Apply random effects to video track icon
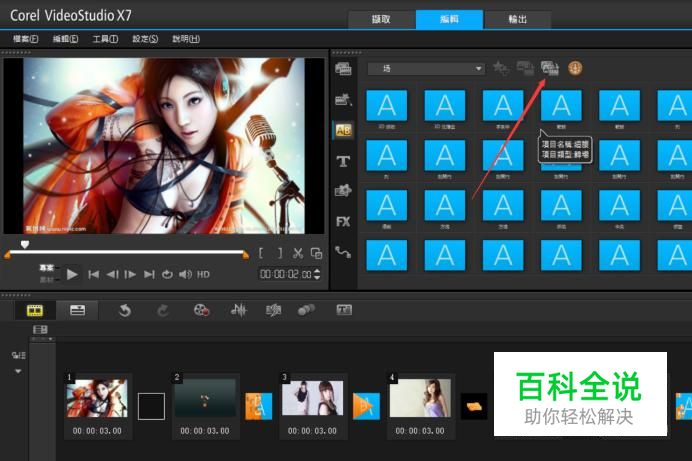 point(550,68)
